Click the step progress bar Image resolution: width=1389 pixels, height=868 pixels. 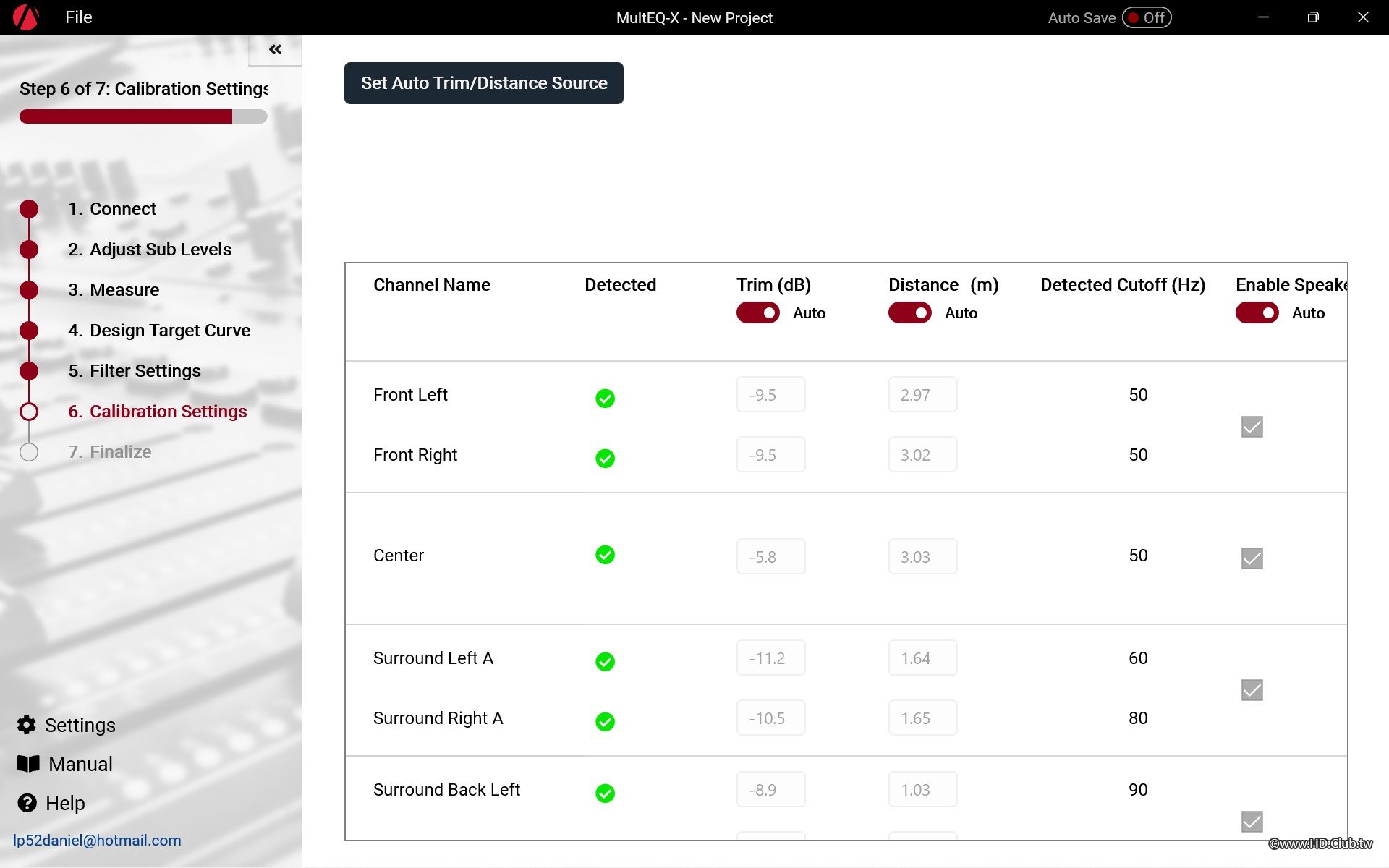point(143,116)
